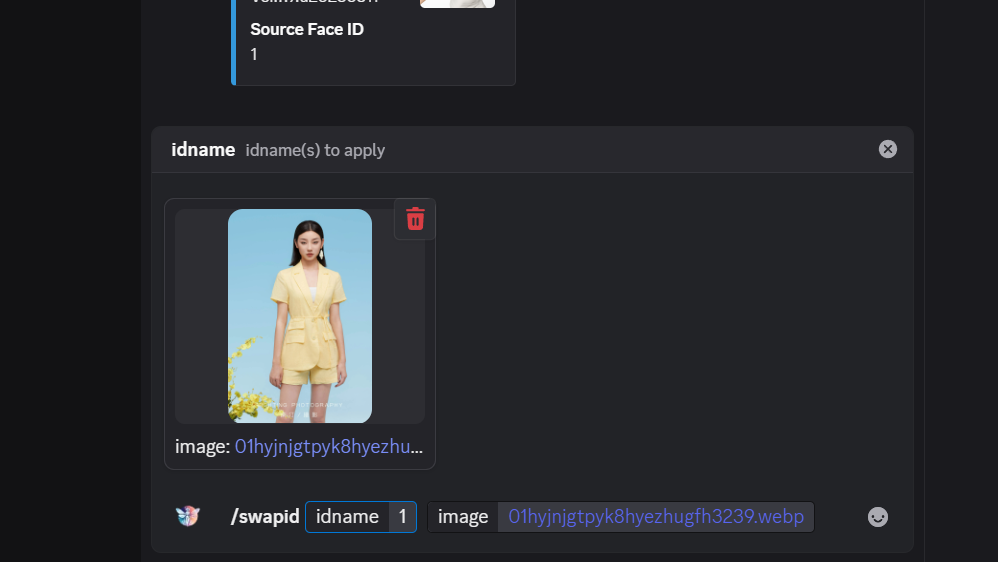Screen dimensions: 998x562
Task: Open the truncated image filename link under the thumbnail
Action: tap(328, 447)
